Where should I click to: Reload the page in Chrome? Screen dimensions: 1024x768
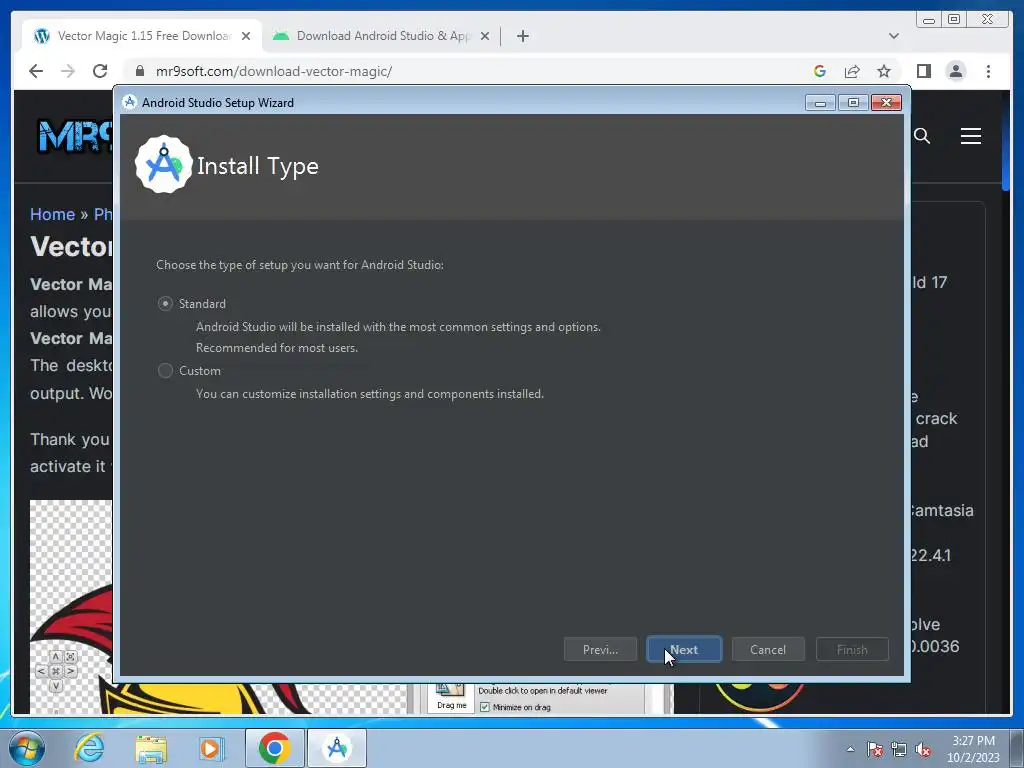(x=100, y=71)
